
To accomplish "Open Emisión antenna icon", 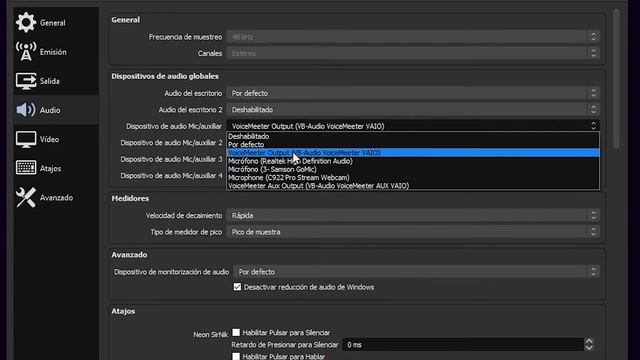I will pyautogui.click(x=26, y=51).
